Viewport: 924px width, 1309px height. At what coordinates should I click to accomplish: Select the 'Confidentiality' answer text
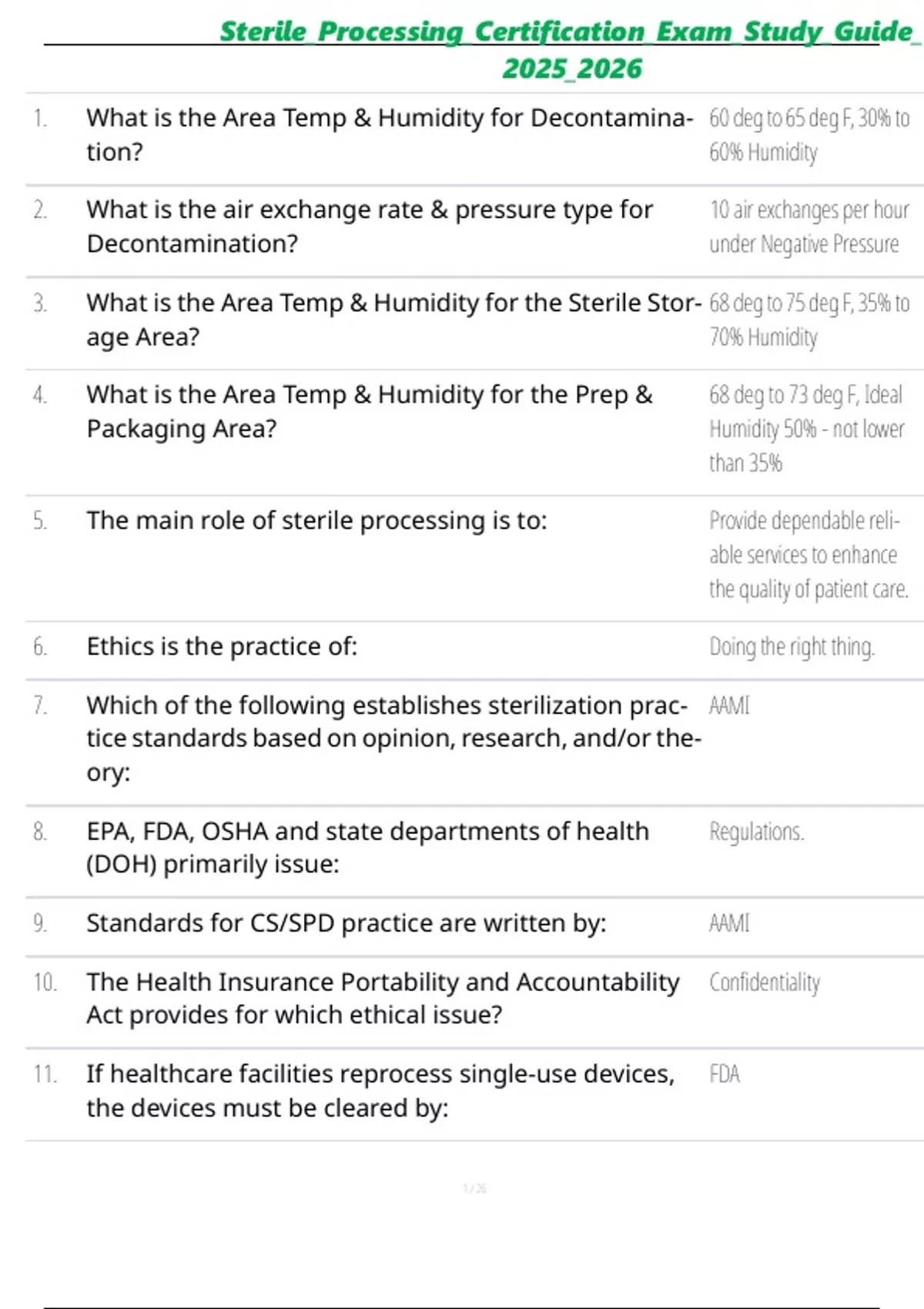click(x=765, y=983)
